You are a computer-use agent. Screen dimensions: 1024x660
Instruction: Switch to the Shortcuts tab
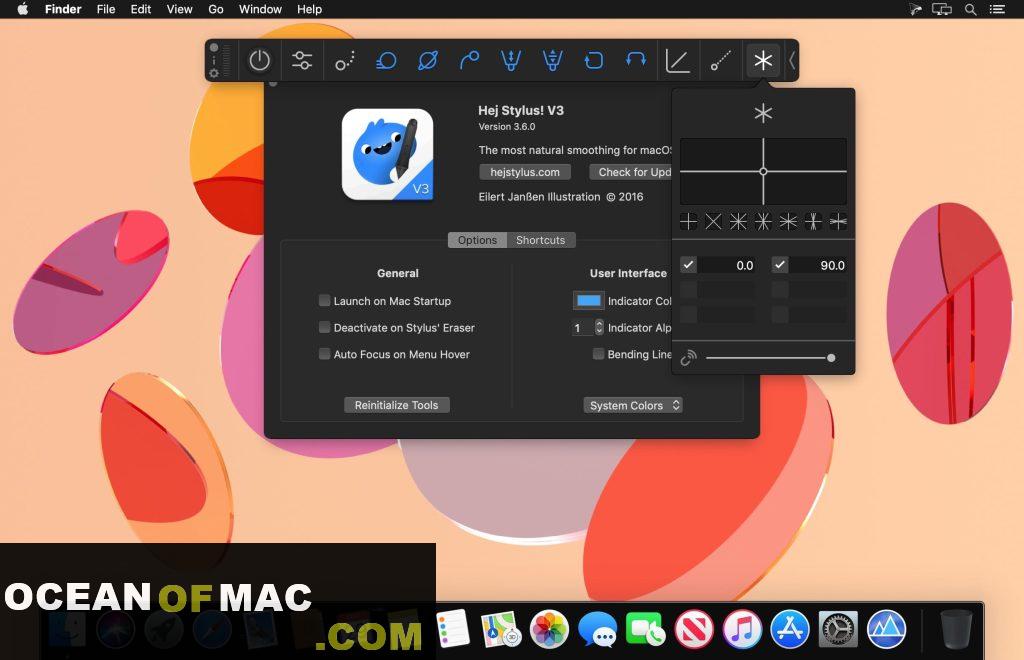(541, 240)
